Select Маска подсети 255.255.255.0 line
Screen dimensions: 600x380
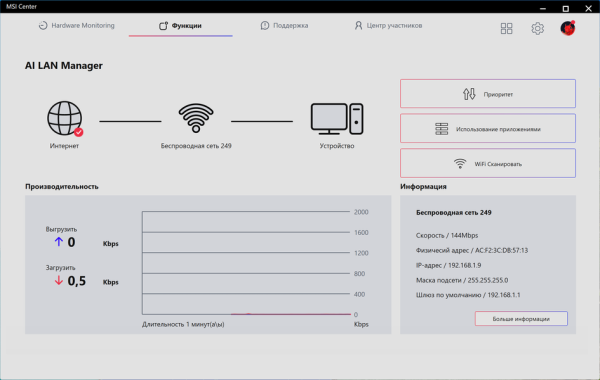coord(462,280)
